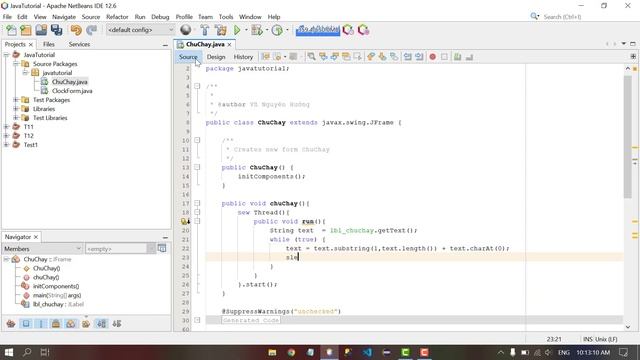
Task: Toggle Fully Qualified Names in Navigator
Action: pos(86,324)
